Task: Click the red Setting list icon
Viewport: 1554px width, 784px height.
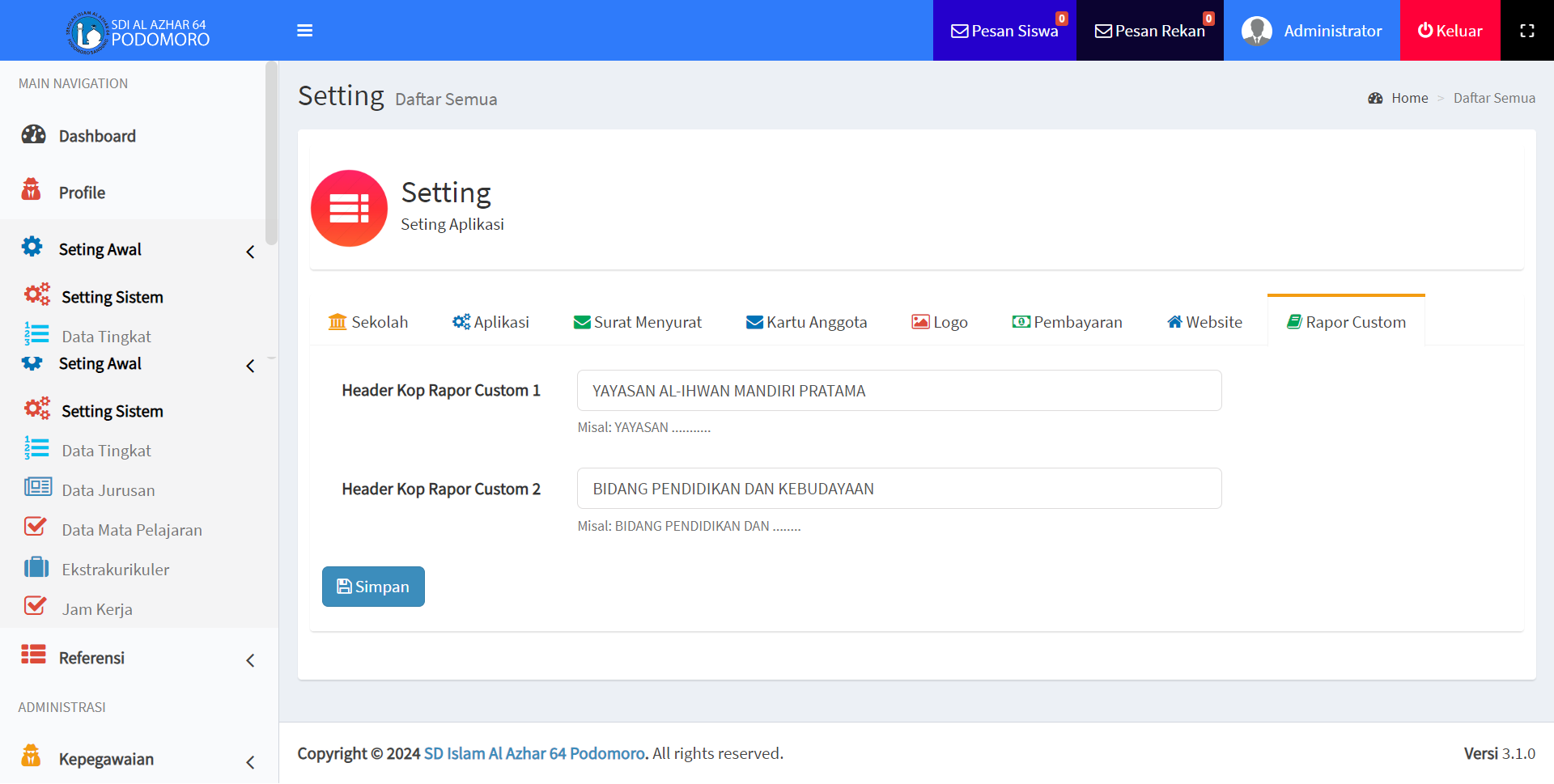Action: (349, 209)
